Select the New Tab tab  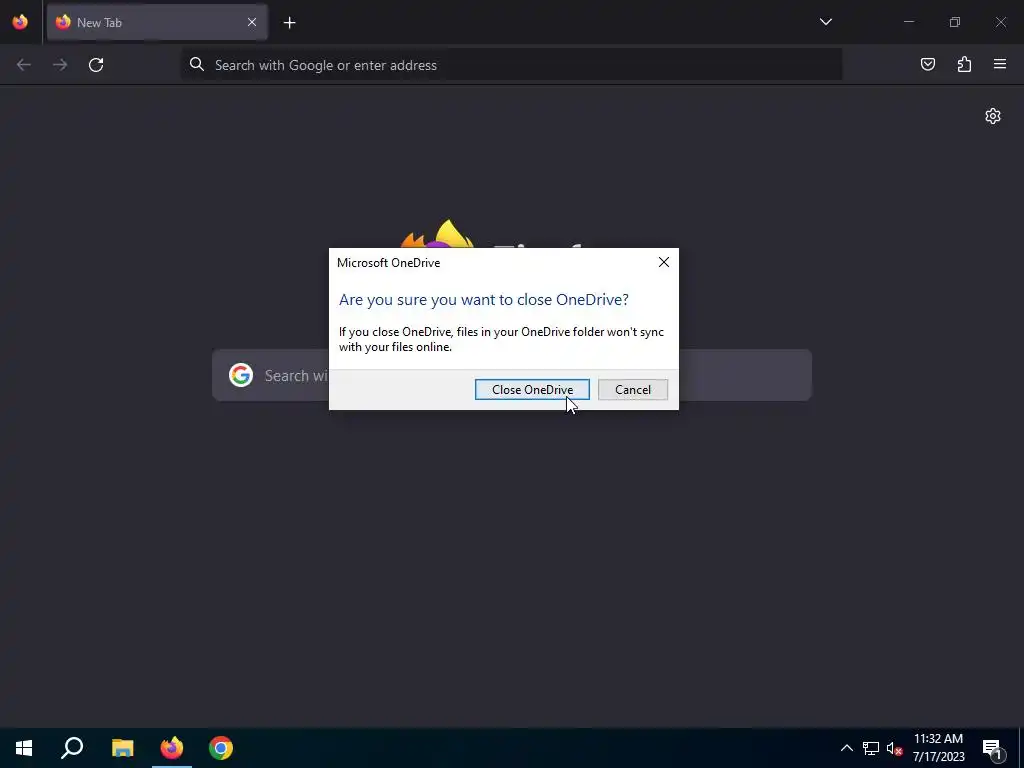point(157,22)
